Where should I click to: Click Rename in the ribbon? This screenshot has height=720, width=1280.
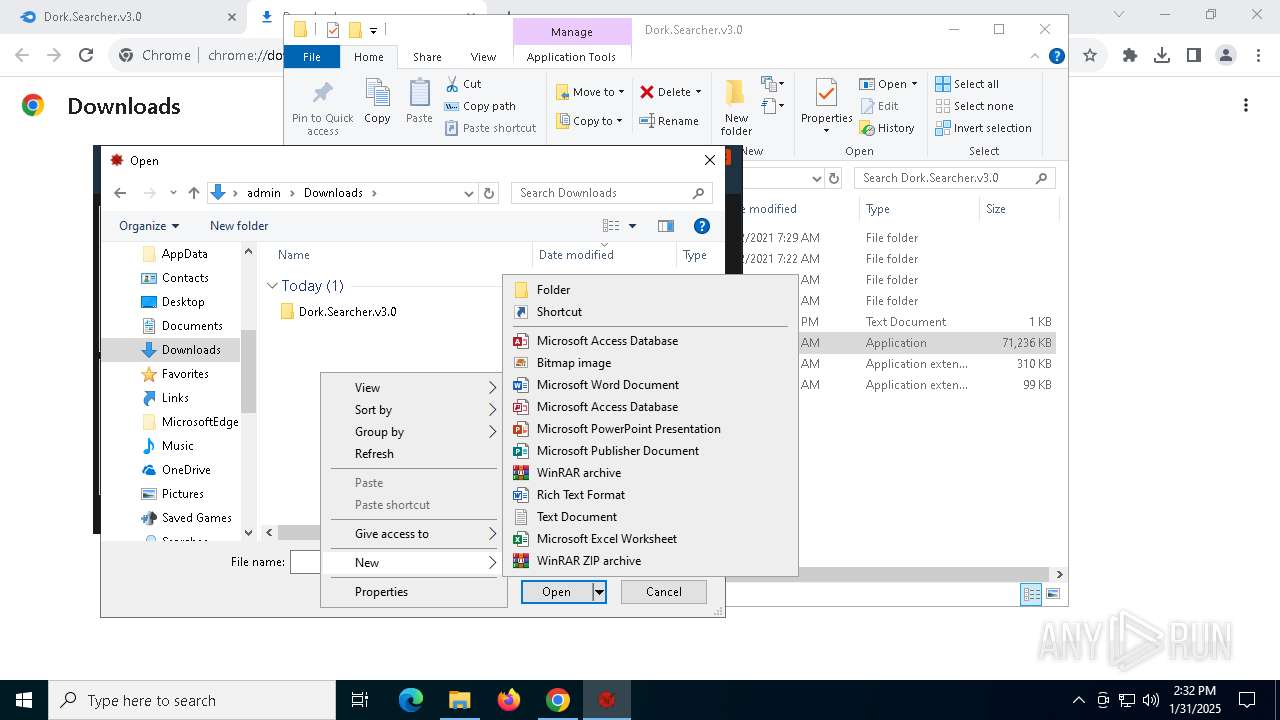click(x=669, y=121)
